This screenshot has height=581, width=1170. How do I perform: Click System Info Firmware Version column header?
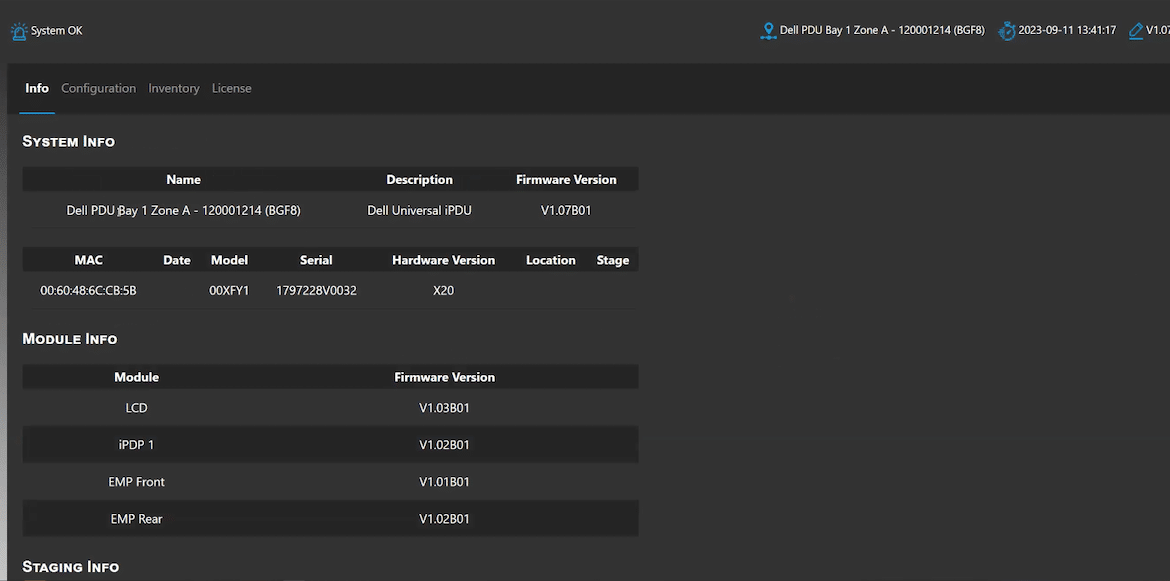coord(566,180)
